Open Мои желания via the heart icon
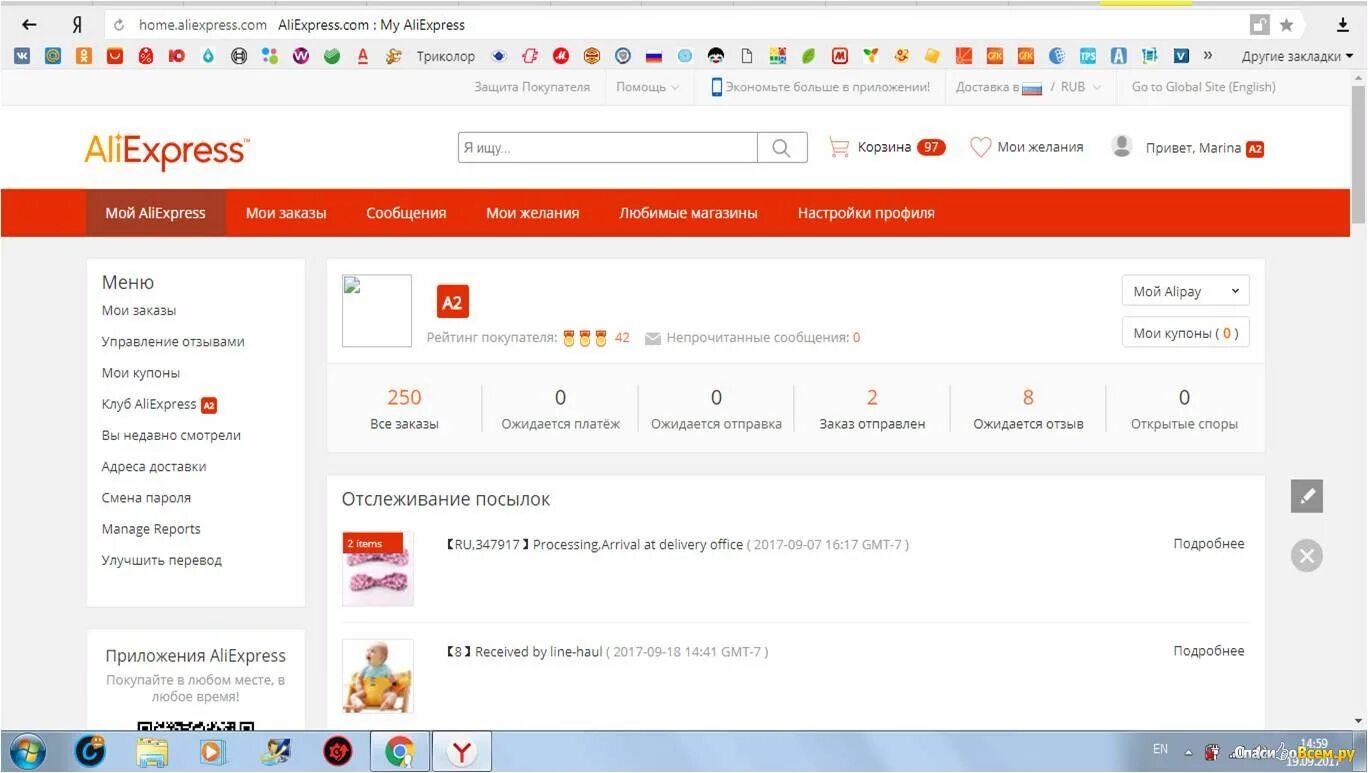Viewport: 1368px width, 773px height. pos(981,147)
